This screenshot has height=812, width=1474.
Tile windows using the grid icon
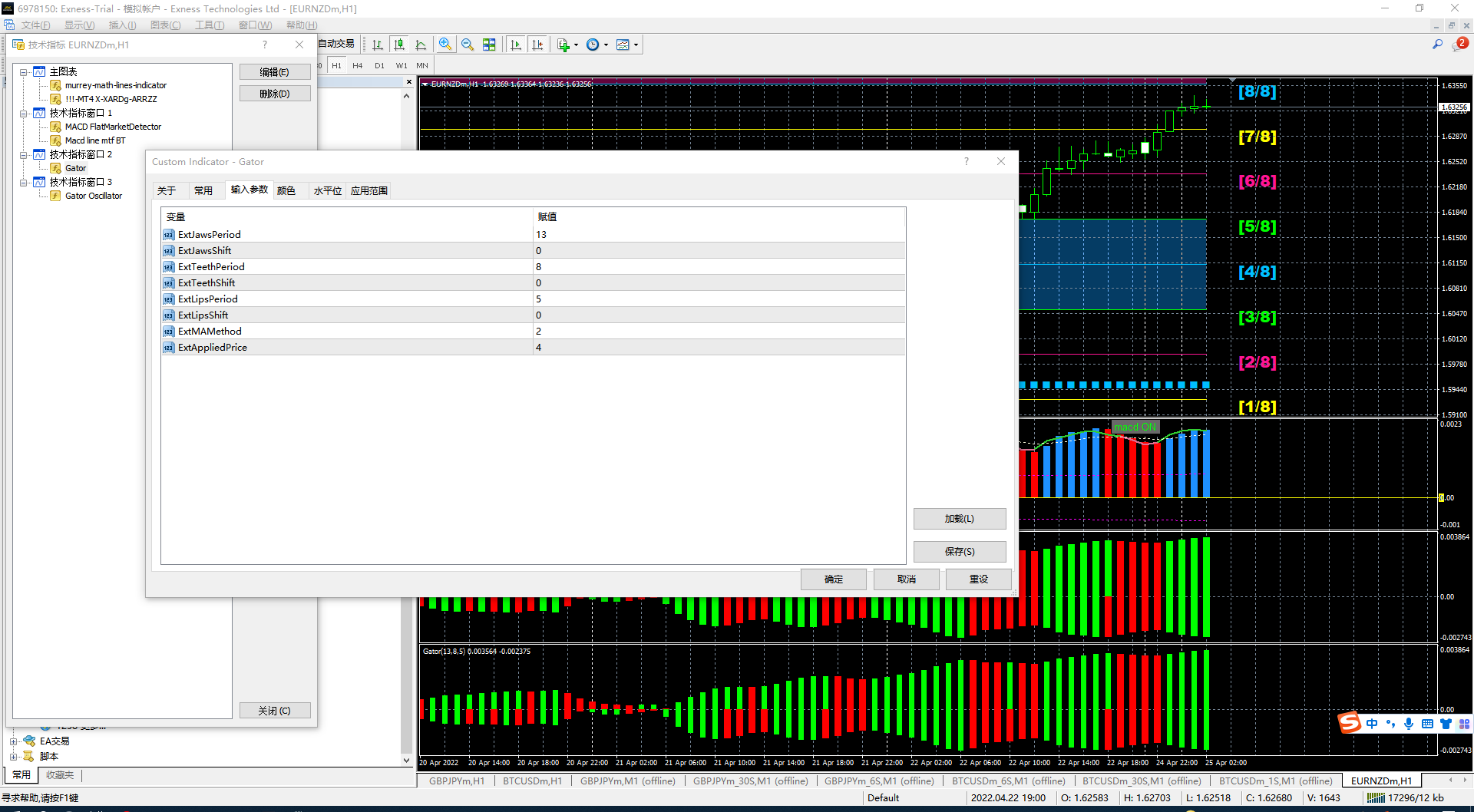489,45
